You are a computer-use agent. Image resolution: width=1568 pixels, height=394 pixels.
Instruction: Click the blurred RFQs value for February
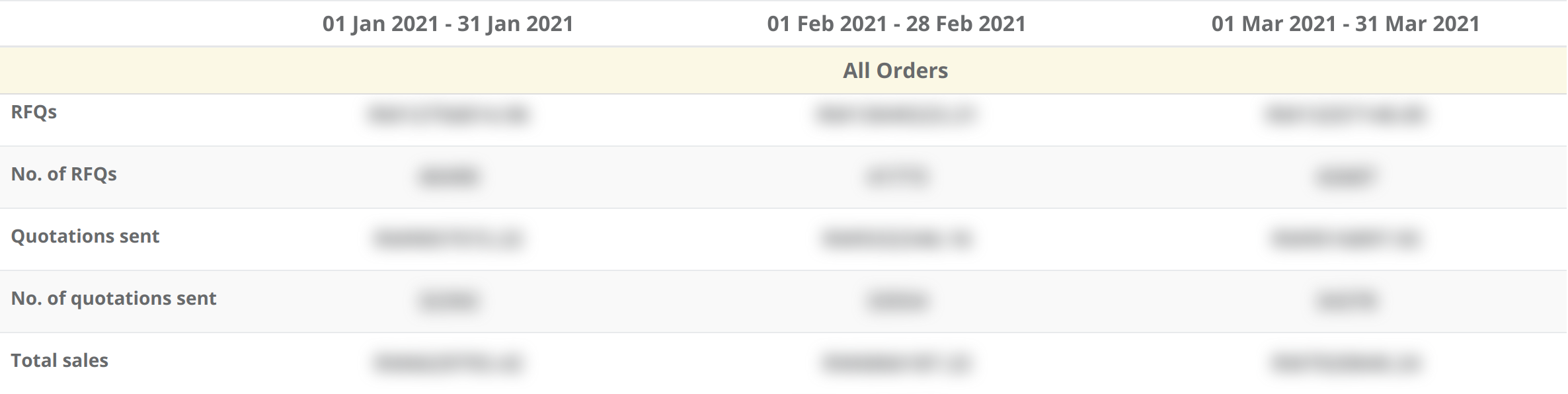[x=896, y=114]
